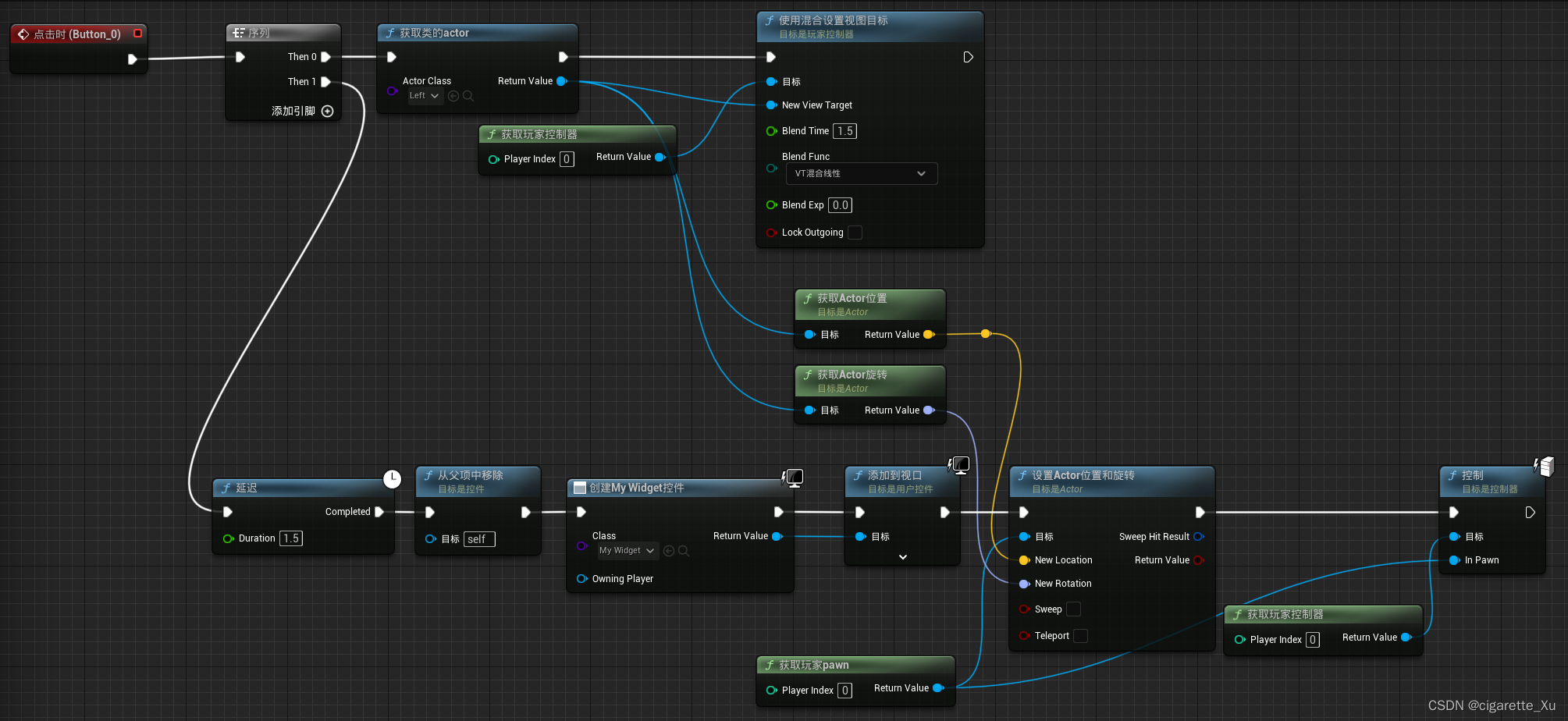
Task: Tick the Teleport checkbox
Action: 1080,636
